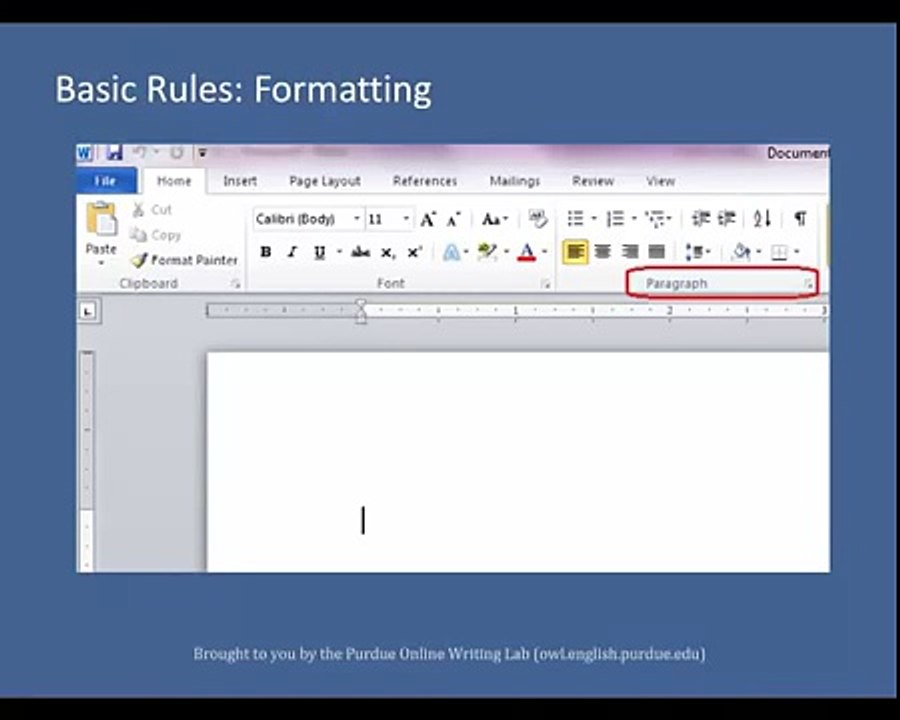Toggle Italic formatting
This screenshot has width=900, height=720.
[x=292, y=252]
